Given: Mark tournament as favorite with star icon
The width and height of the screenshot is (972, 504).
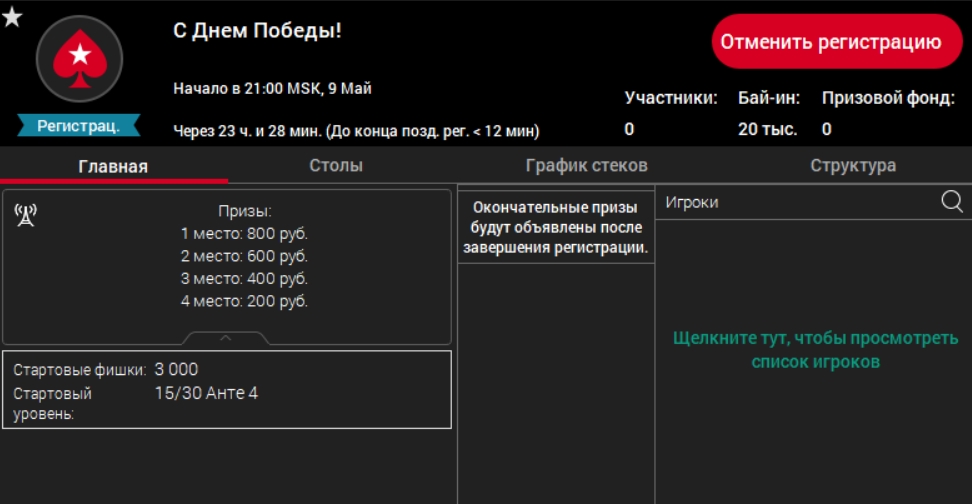Looking at the screenshot, I should [12, 17].
